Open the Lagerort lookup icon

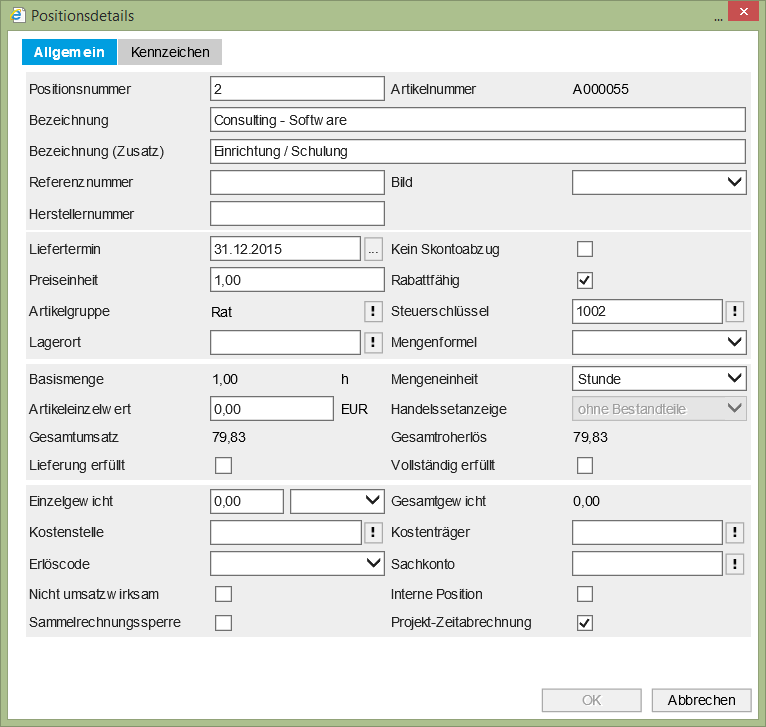click(x=374, y=343)
